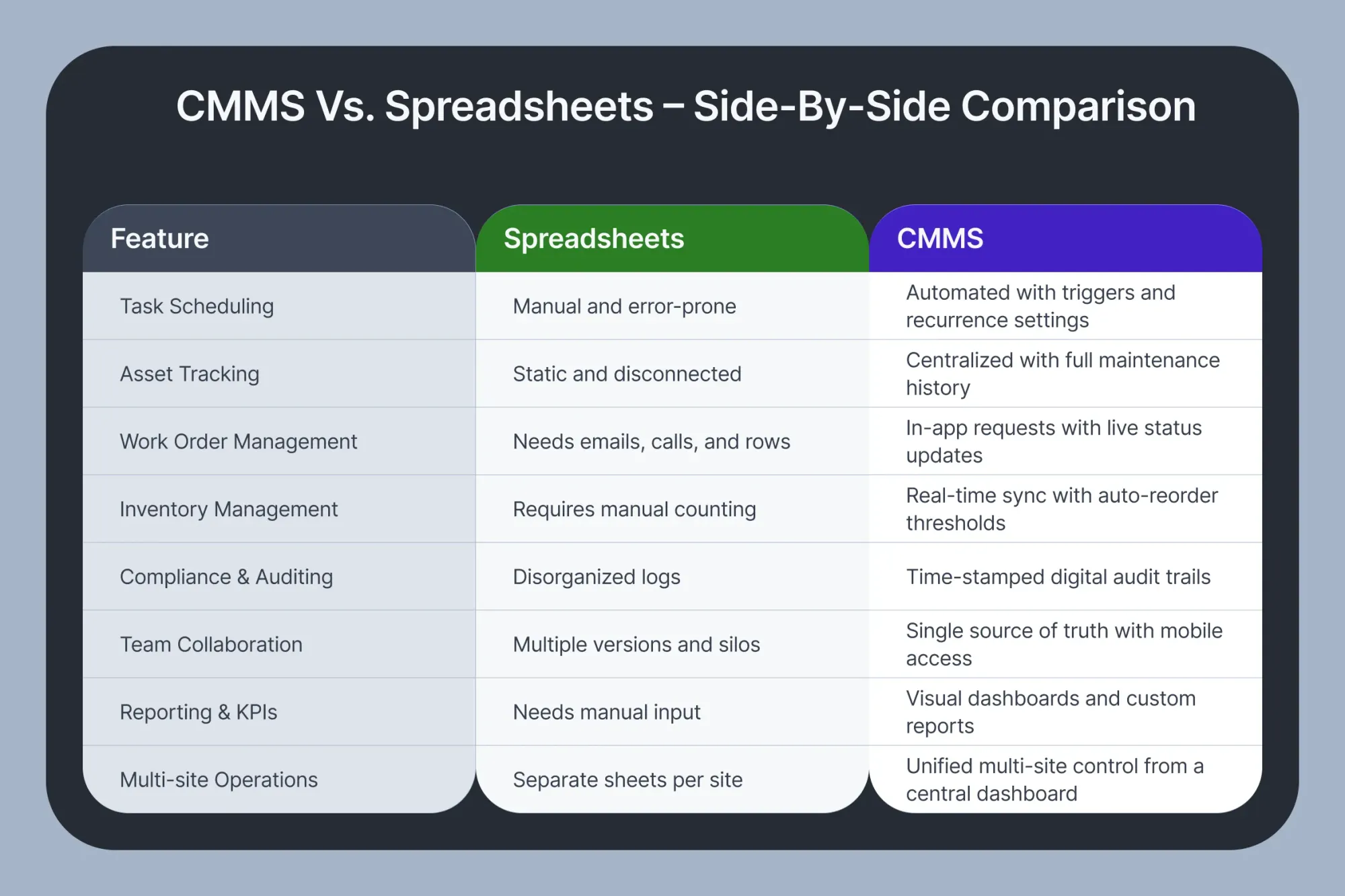
Task: Click the Asset Tracking feature cell
Action: coord(278,374)
